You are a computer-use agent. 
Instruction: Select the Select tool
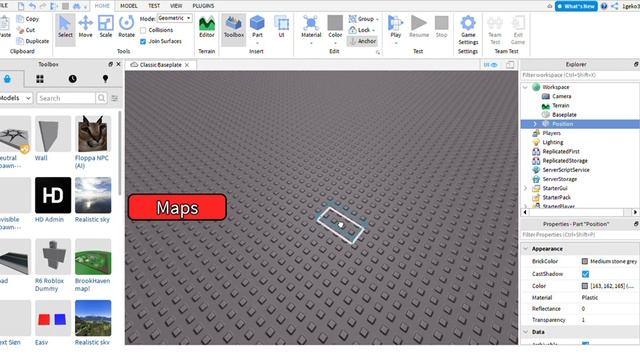[65, 27]
